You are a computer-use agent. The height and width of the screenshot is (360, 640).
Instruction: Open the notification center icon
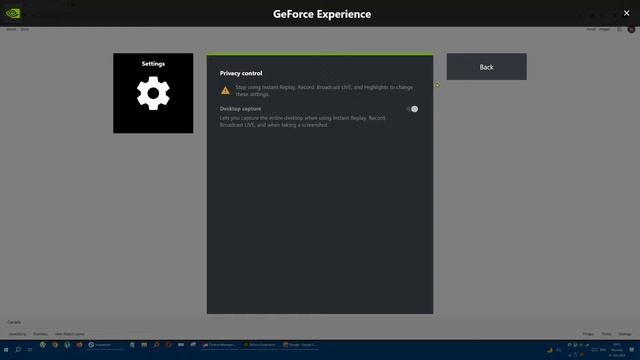pos(632,350)
